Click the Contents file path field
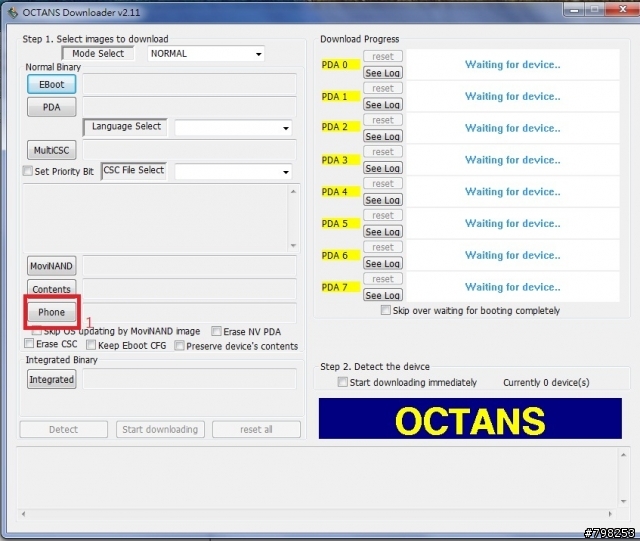 (189, 289)
